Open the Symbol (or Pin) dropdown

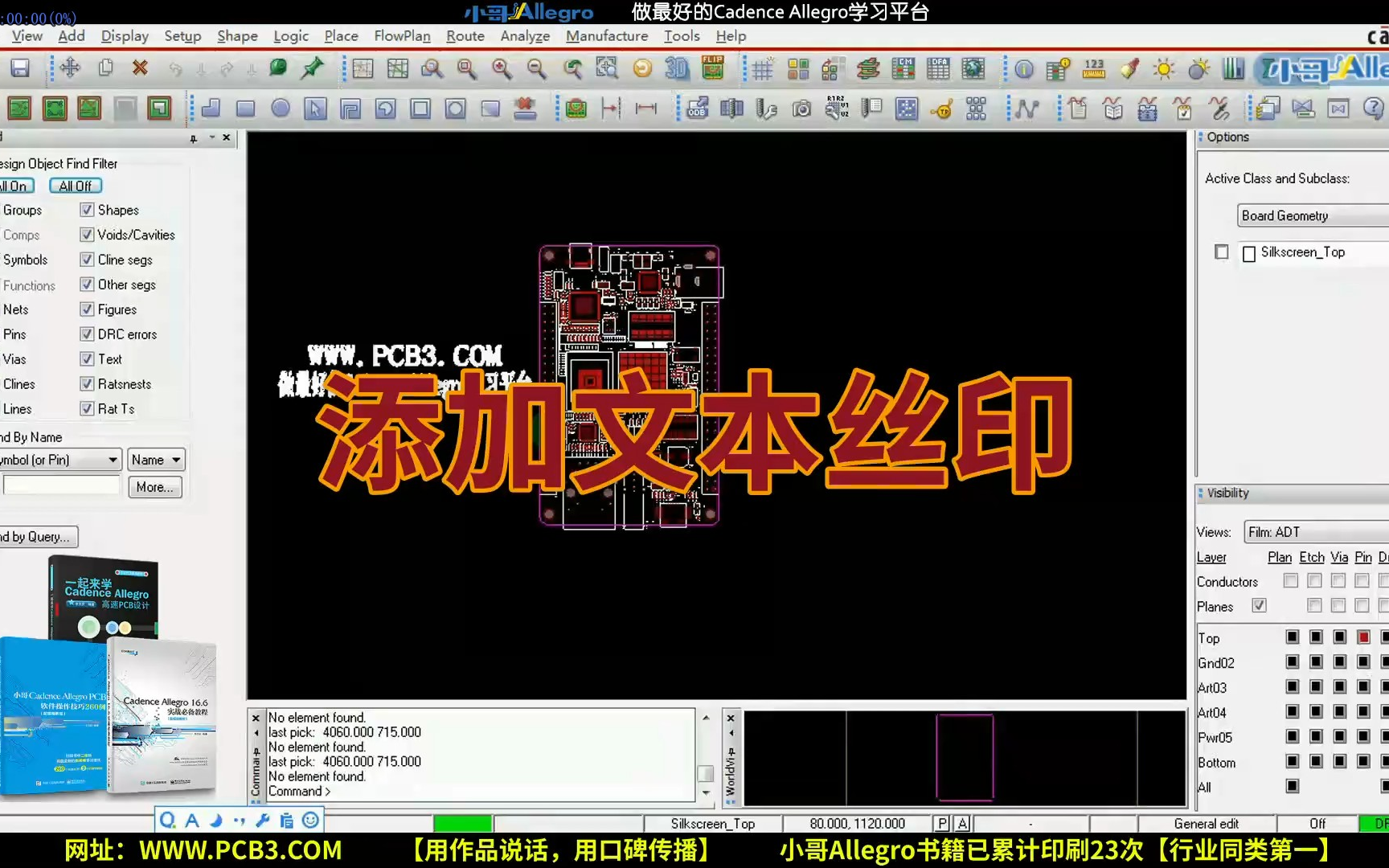59,460
